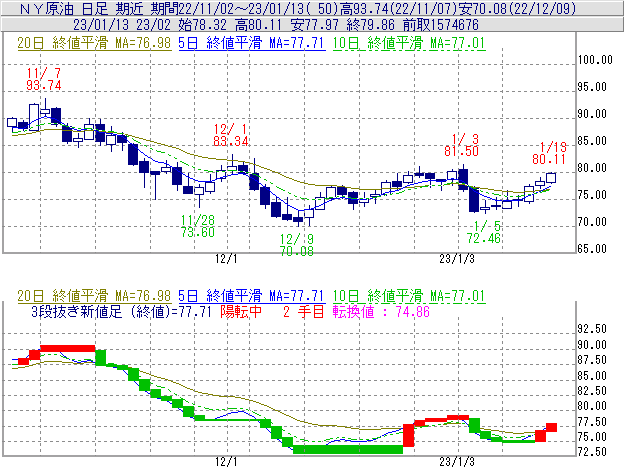Select the 11/7 93.74 high annotation
This screenshot has width=624, height=475.
[44, 79]
